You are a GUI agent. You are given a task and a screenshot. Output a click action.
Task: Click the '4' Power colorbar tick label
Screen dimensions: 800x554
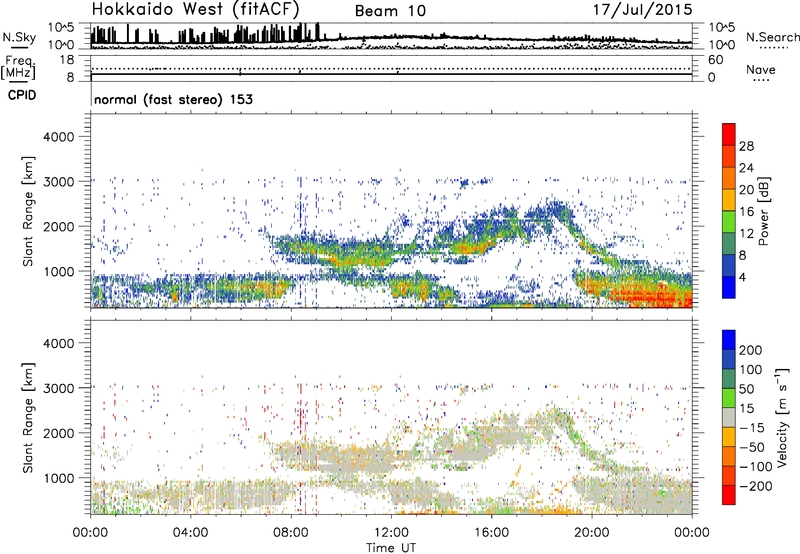pos(742,278)
